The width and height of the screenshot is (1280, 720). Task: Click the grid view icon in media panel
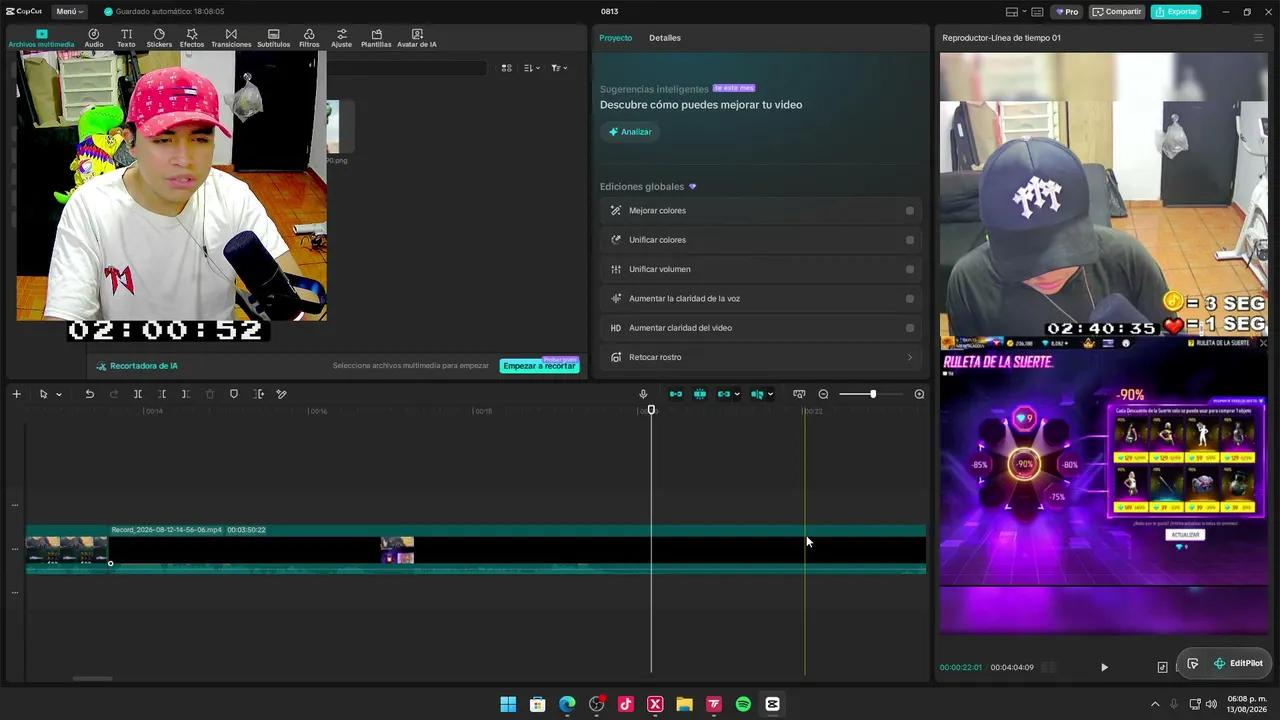(x=507, y=68)
